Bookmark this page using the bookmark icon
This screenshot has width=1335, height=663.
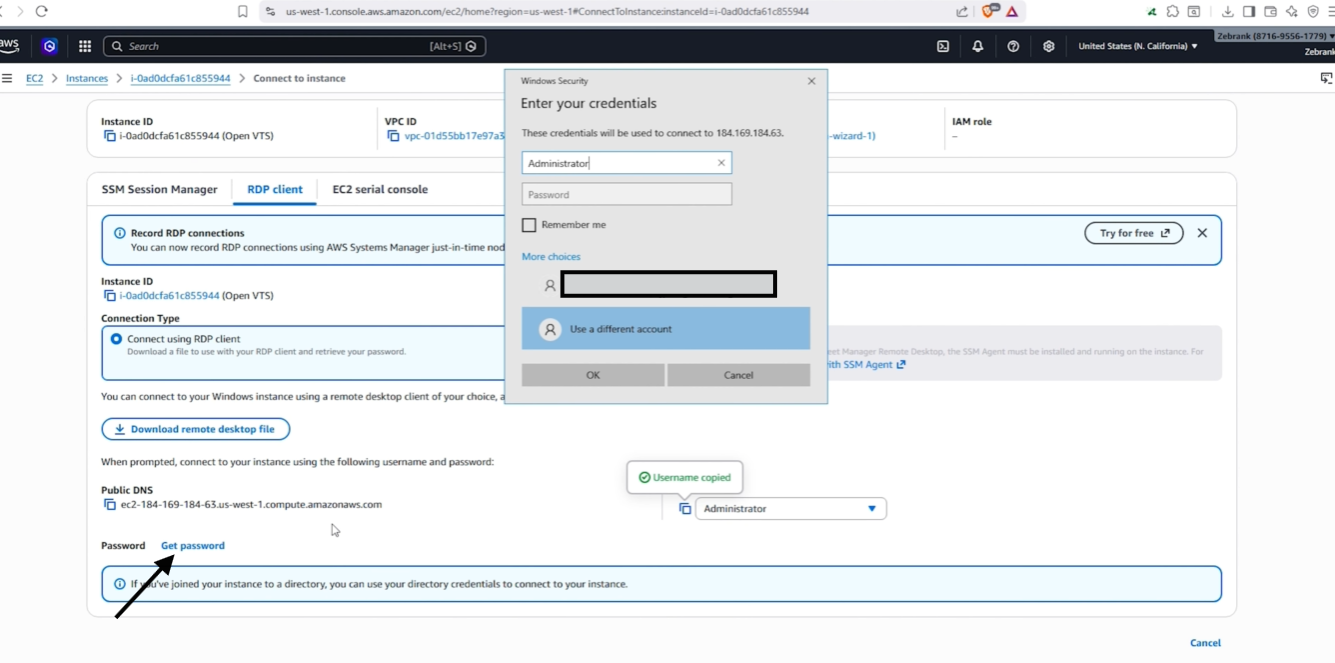243,12
